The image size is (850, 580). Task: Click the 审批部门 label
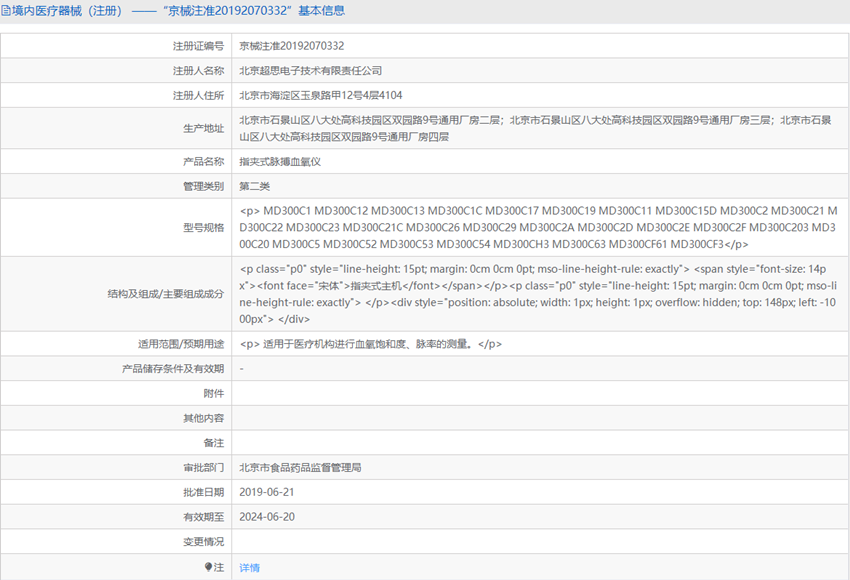pyautogui.click(x=203, y=467)
